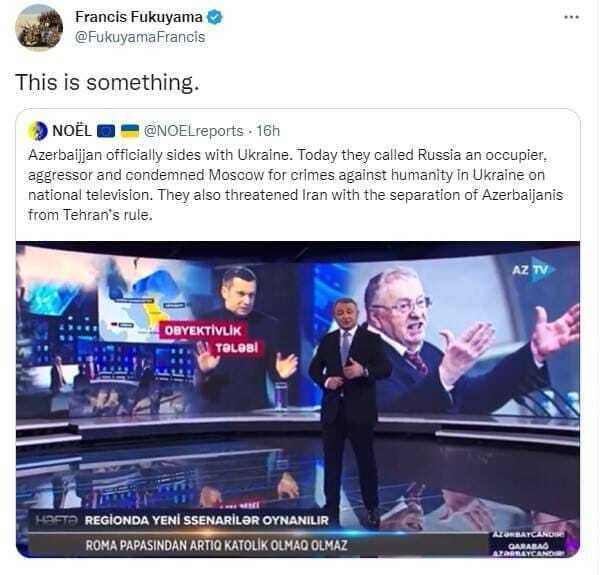Open the quoted tweet text about Azerbaijan
Viewport: 603px width, 575px height.
295,185
